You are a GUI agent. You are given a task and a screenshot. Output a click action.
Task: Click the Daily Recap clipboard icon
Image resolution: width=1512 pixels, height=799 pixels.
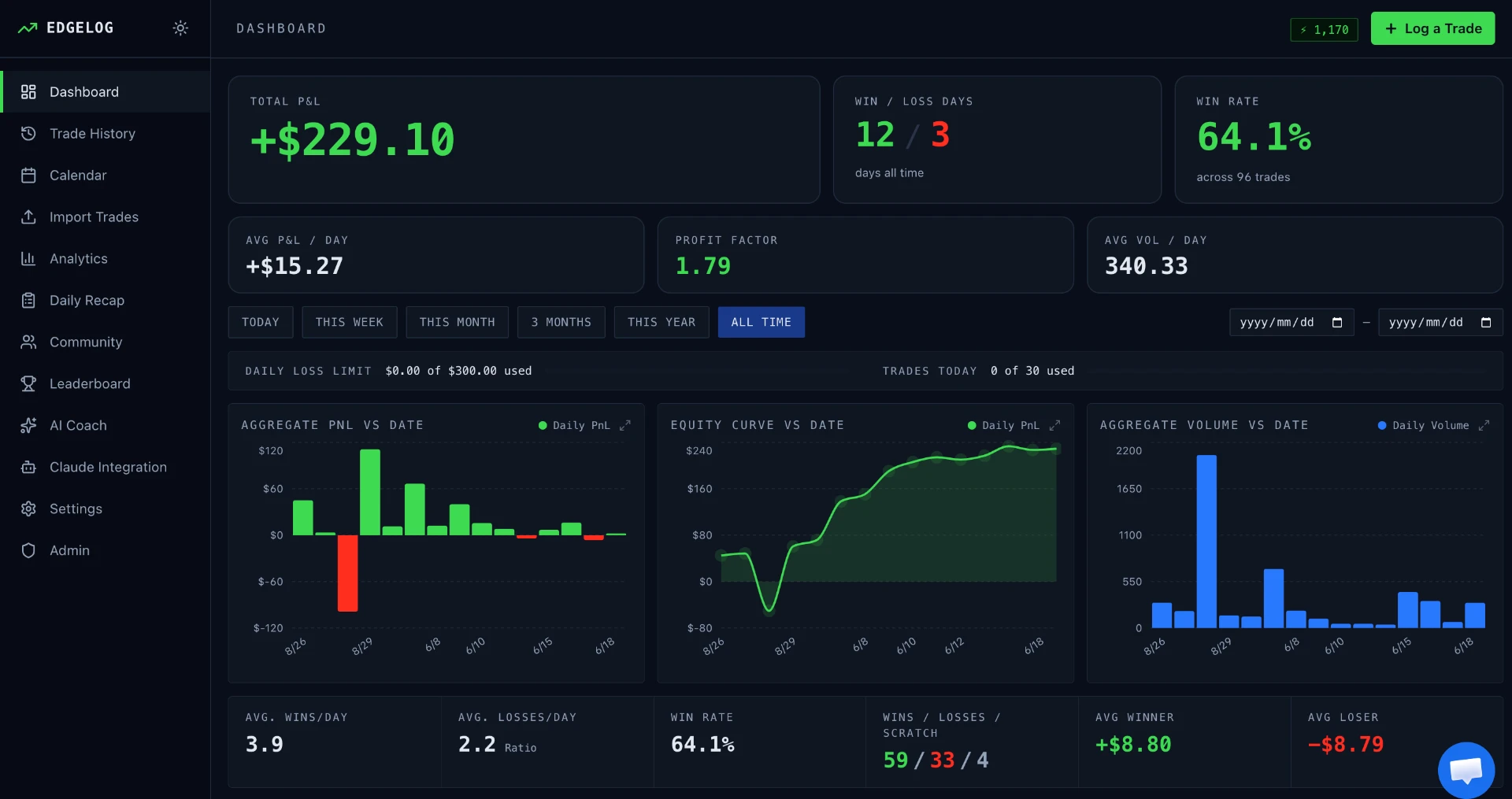[28, 301]
